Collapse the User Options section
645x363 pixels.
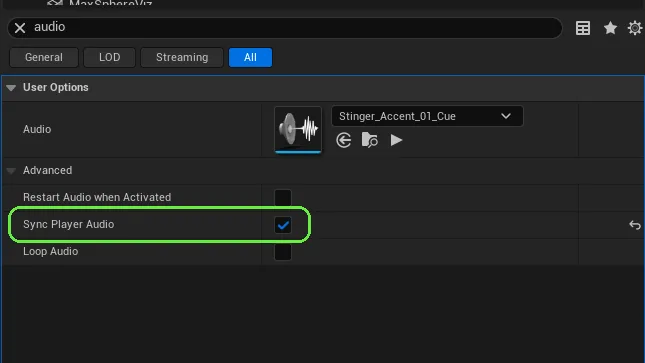pyautogui.click(x=11, y=88)
